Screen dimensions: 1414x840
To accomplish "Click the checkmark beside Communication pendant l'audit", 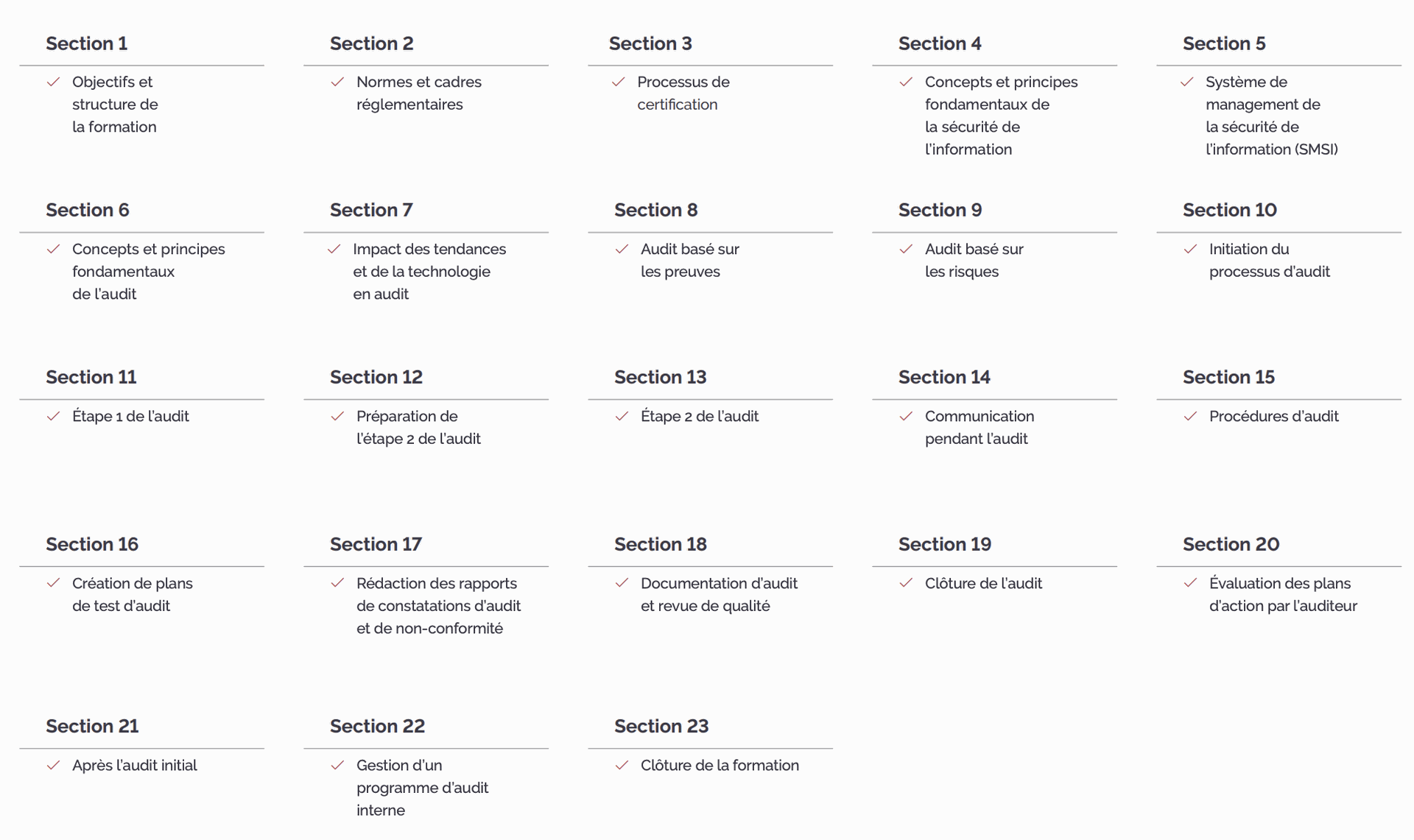I will (906, 417).
